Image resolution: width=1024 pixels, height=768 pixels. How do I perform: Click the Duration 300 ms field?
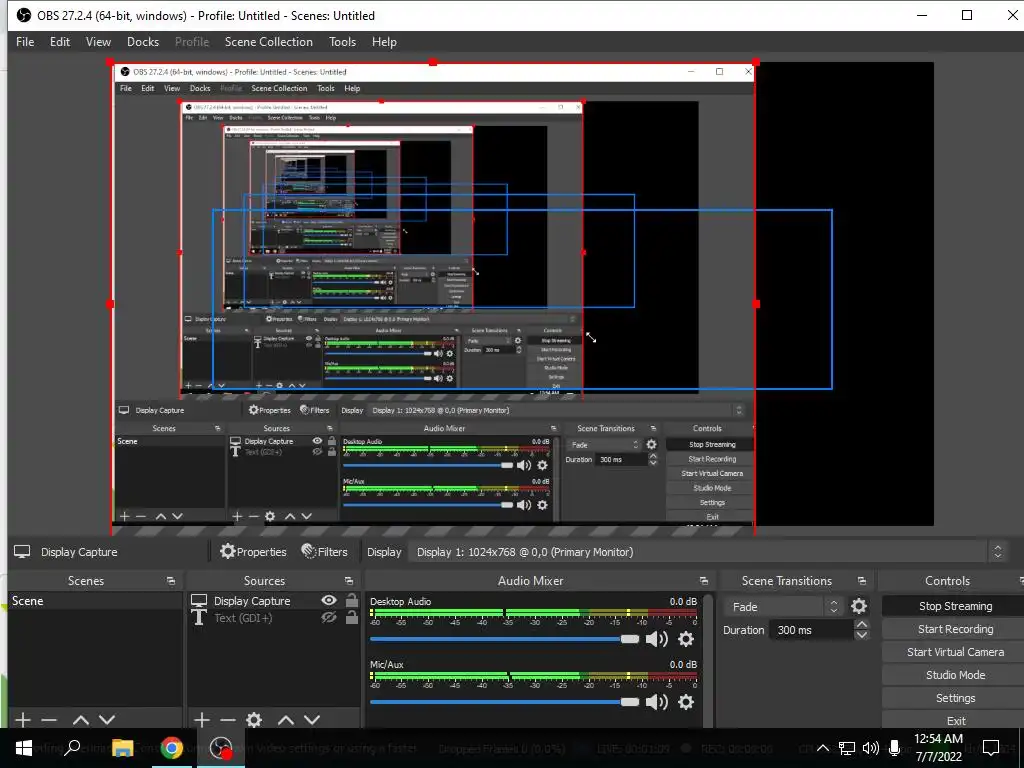812,630
